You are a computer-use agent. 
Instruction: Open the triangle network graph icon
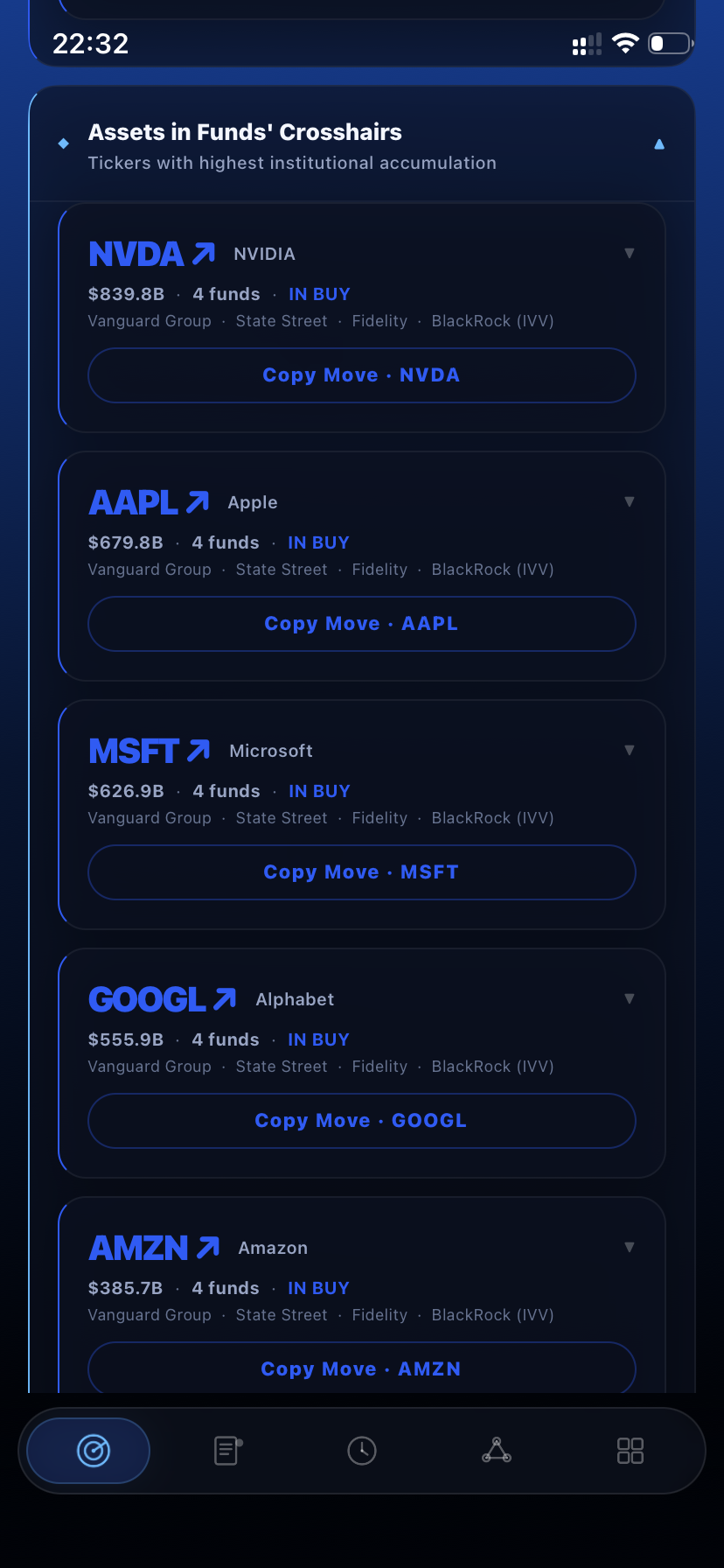(x=497, y=1450)
